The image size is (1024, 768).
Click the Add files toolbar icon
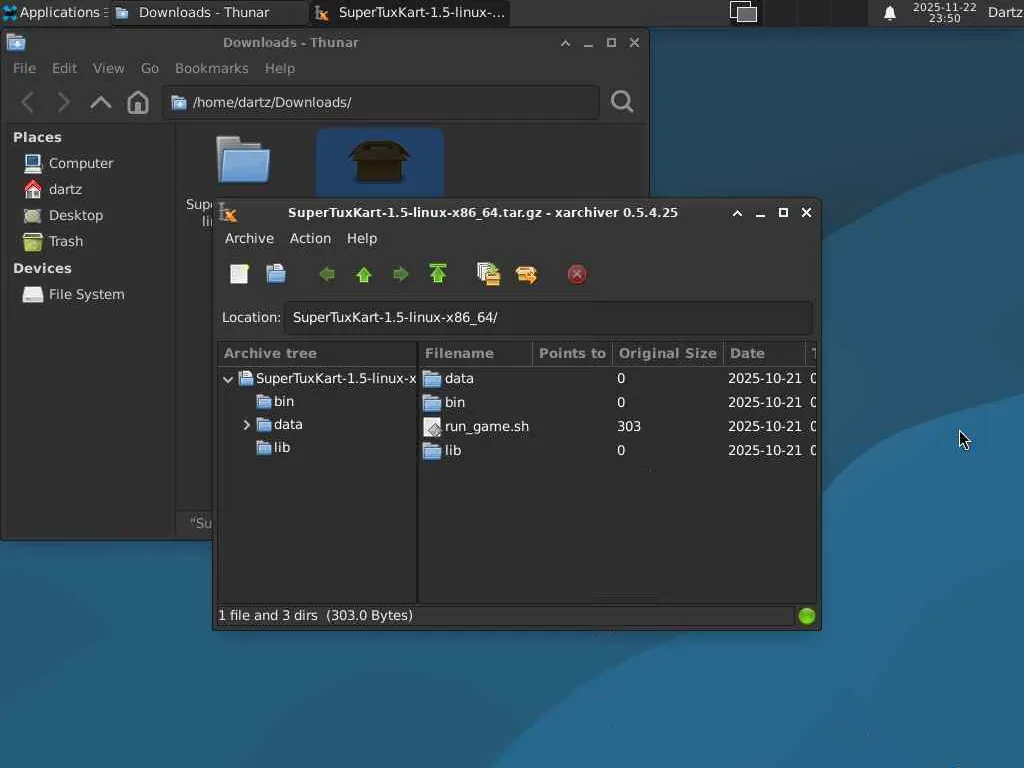point(488,274)
